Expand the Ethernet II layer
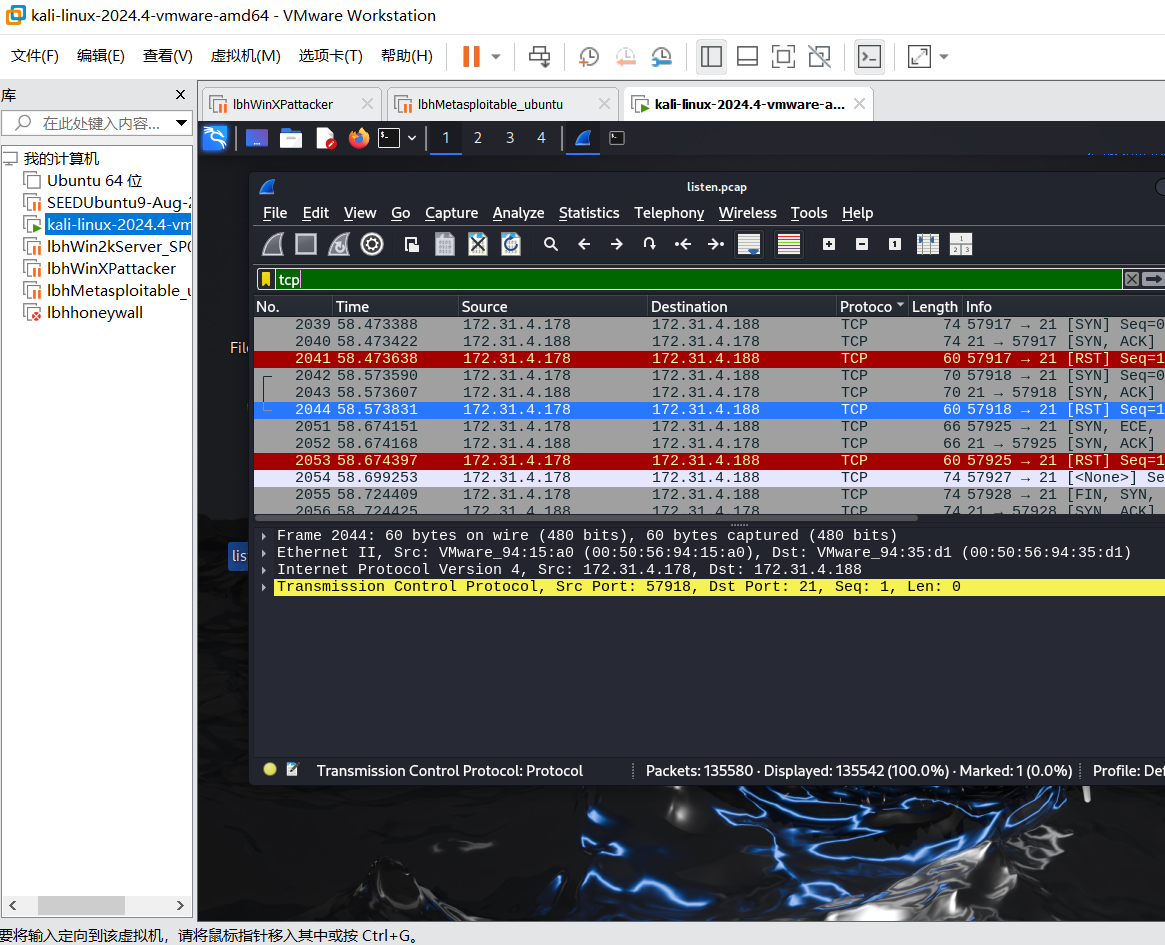The width and height of the screenshot is (1165, 945). 264,553
